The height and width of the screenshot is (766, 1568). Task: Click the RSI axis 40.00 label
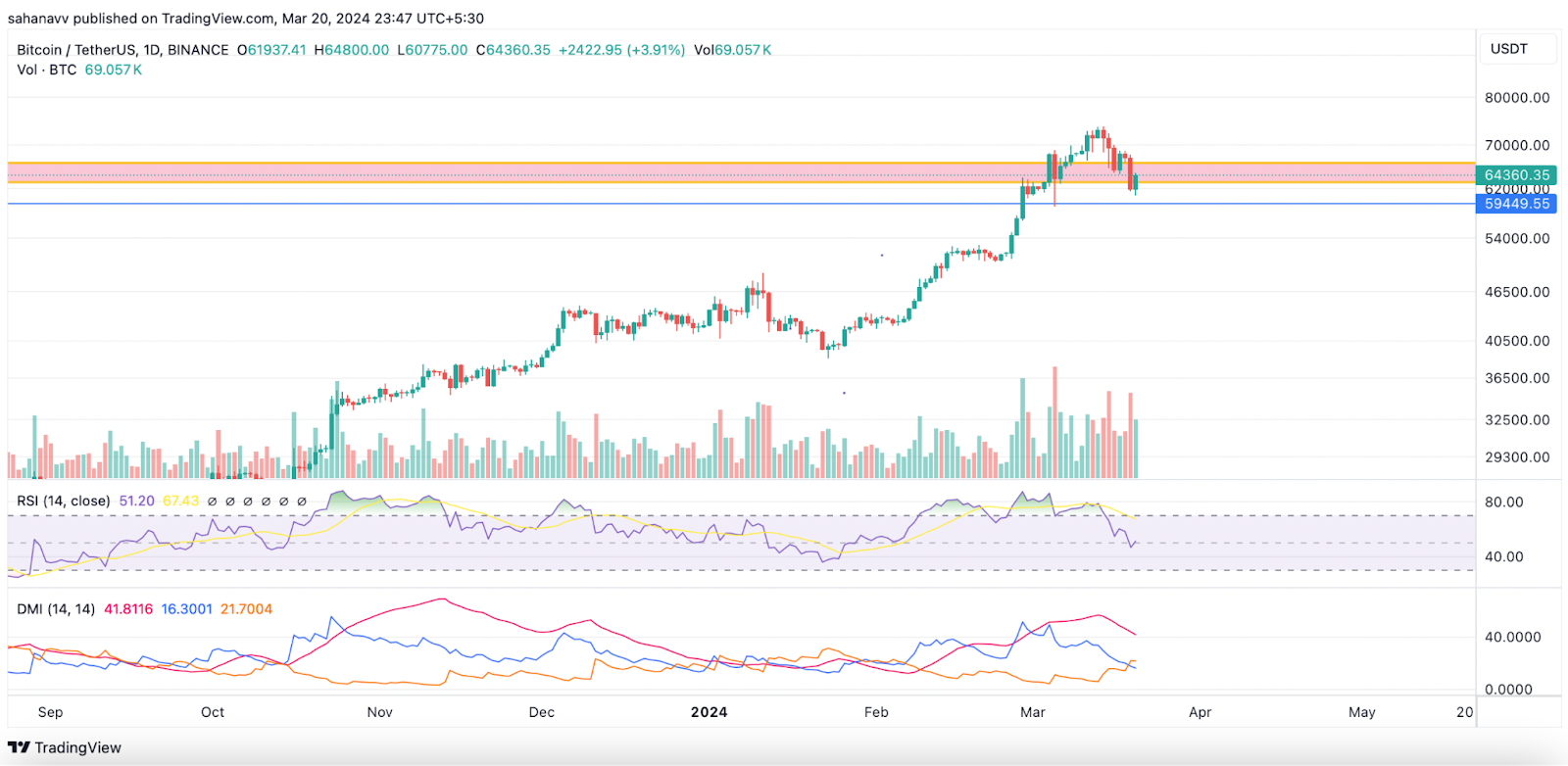(1504, 556)
